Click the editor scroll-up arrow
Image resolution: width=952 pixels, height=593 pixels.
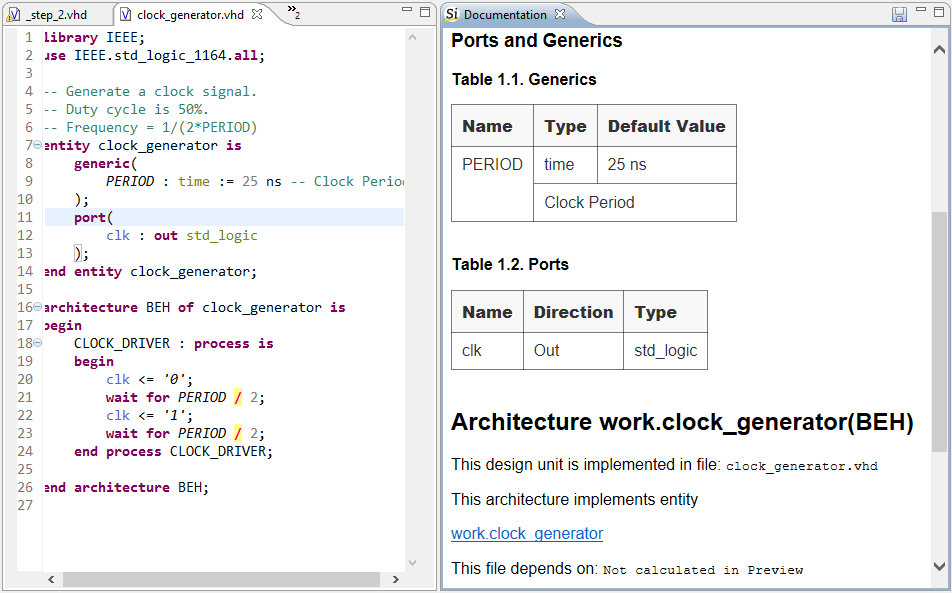[413, 38]
